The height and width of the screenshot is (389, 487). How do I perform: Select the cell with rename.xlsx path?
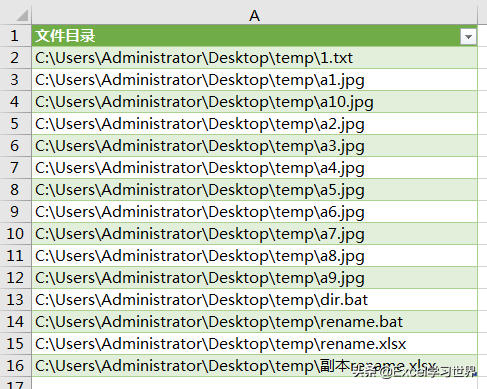coord(254,344)
